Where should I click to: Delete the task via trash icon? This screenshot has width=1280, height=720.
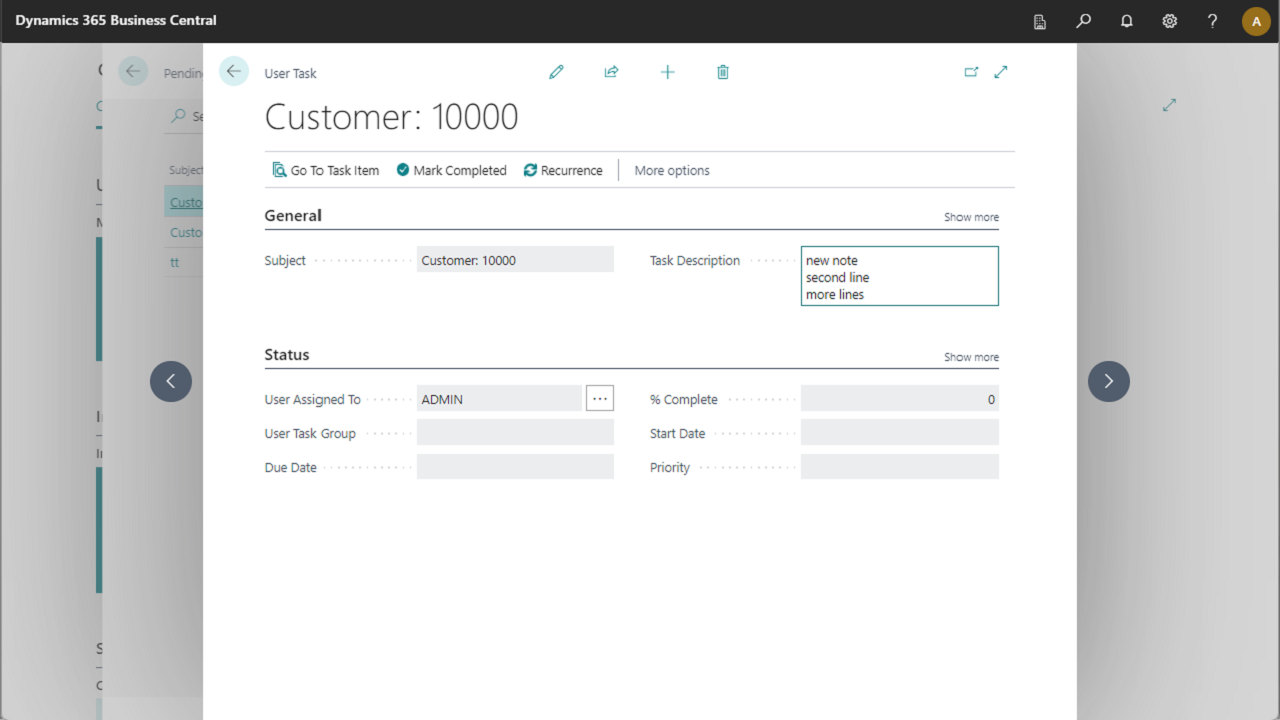(x=723, y=72)
